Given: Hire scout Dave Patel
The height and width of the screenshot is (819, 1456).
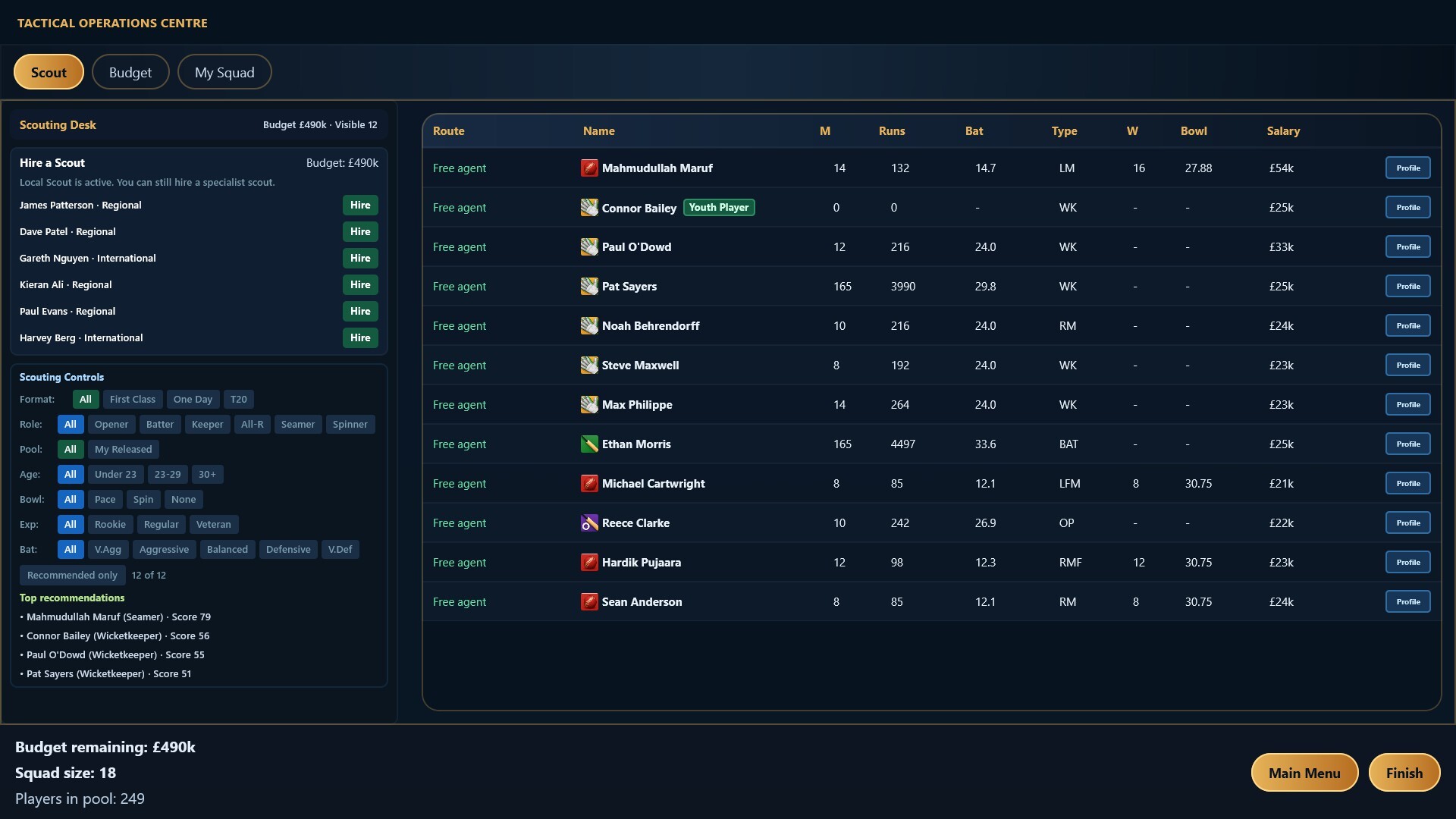Looking at the screenshot, I should click(360, 232).
